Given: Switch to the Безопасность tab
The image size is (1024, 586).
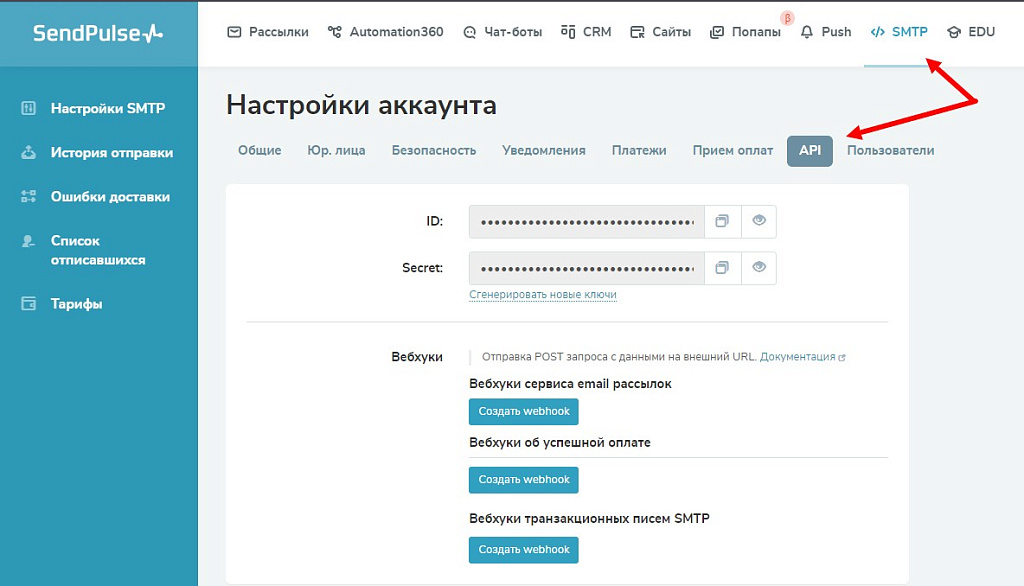Looking at the screenshot, I should pos(434,150).
